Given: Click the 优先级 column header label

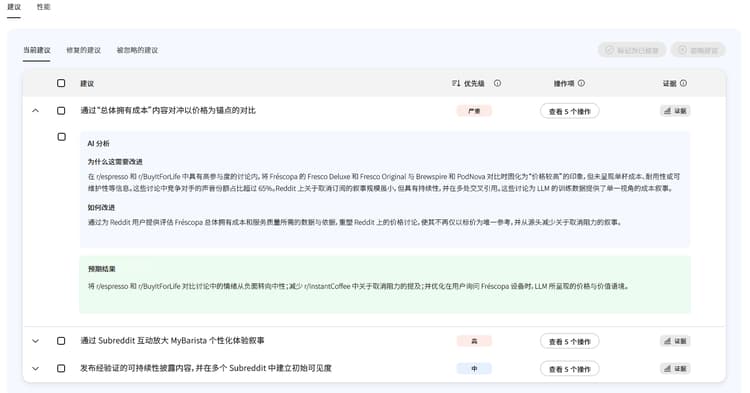Looking at the screenshot, I should (x=474, y=83).
